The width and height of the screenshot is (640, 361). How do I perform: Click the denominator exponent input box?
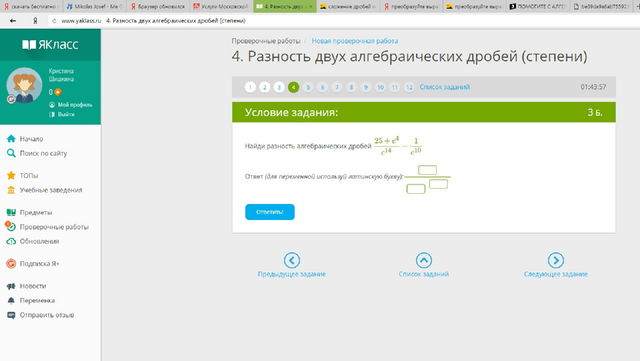(438, 184)
